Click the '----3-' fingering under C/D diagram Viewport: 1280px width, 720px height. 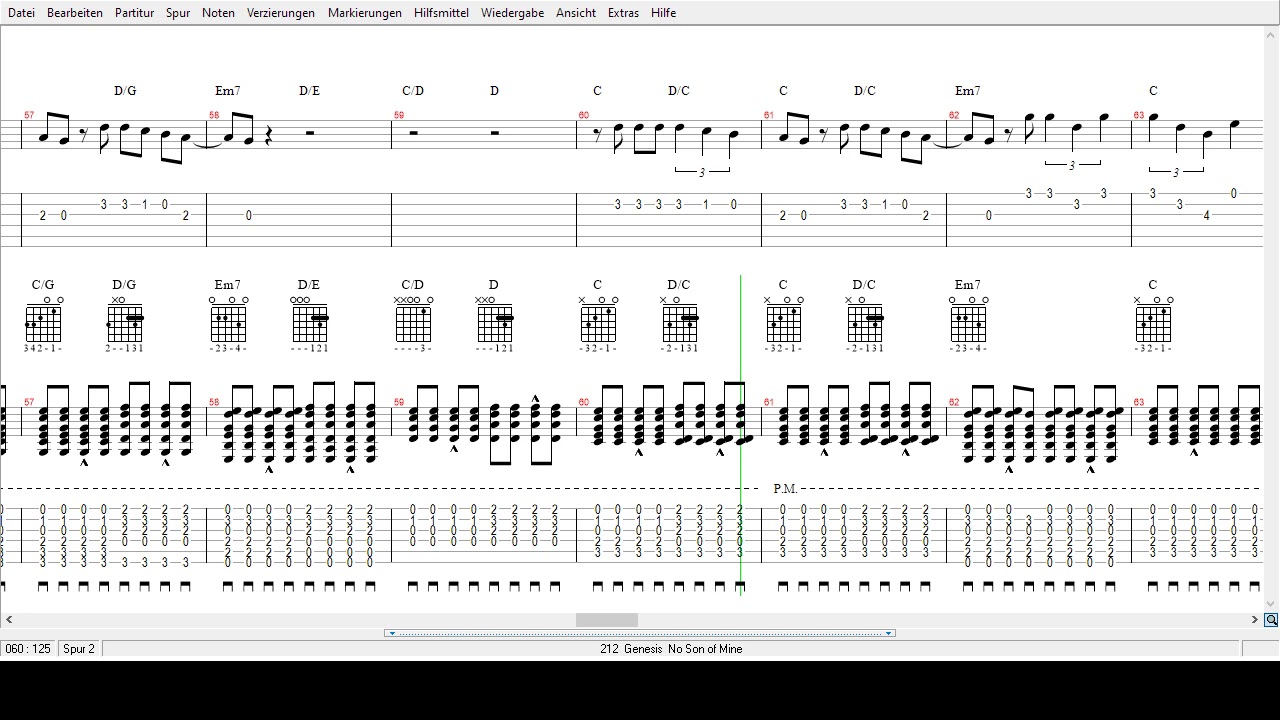(413, 349)
